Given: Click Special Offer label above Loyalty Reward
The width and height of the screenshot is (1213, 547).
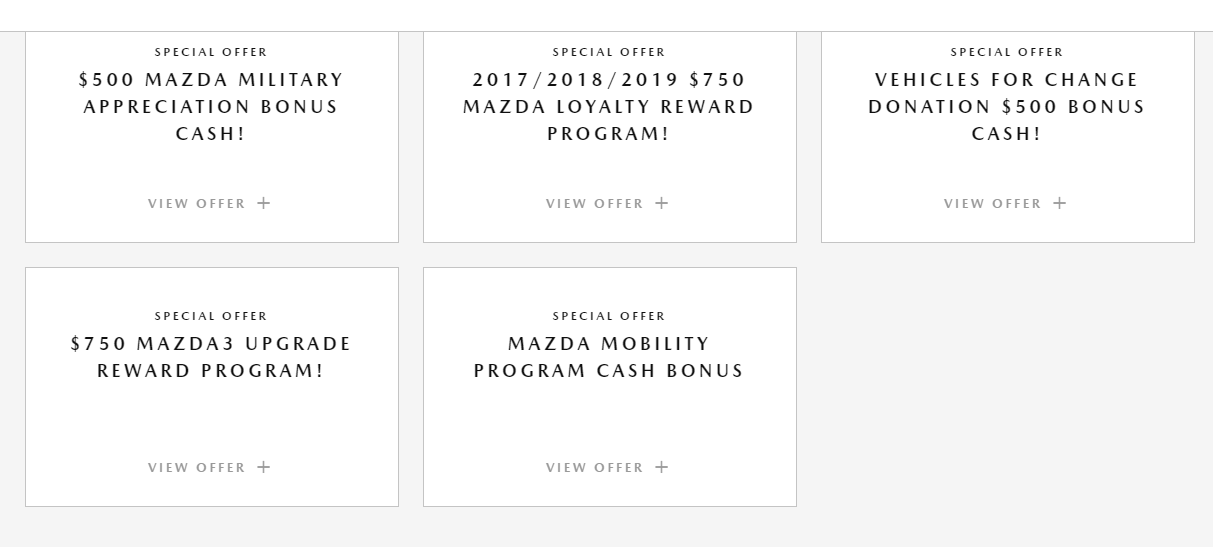Looking at the screenshot, I should coord(609,52).
